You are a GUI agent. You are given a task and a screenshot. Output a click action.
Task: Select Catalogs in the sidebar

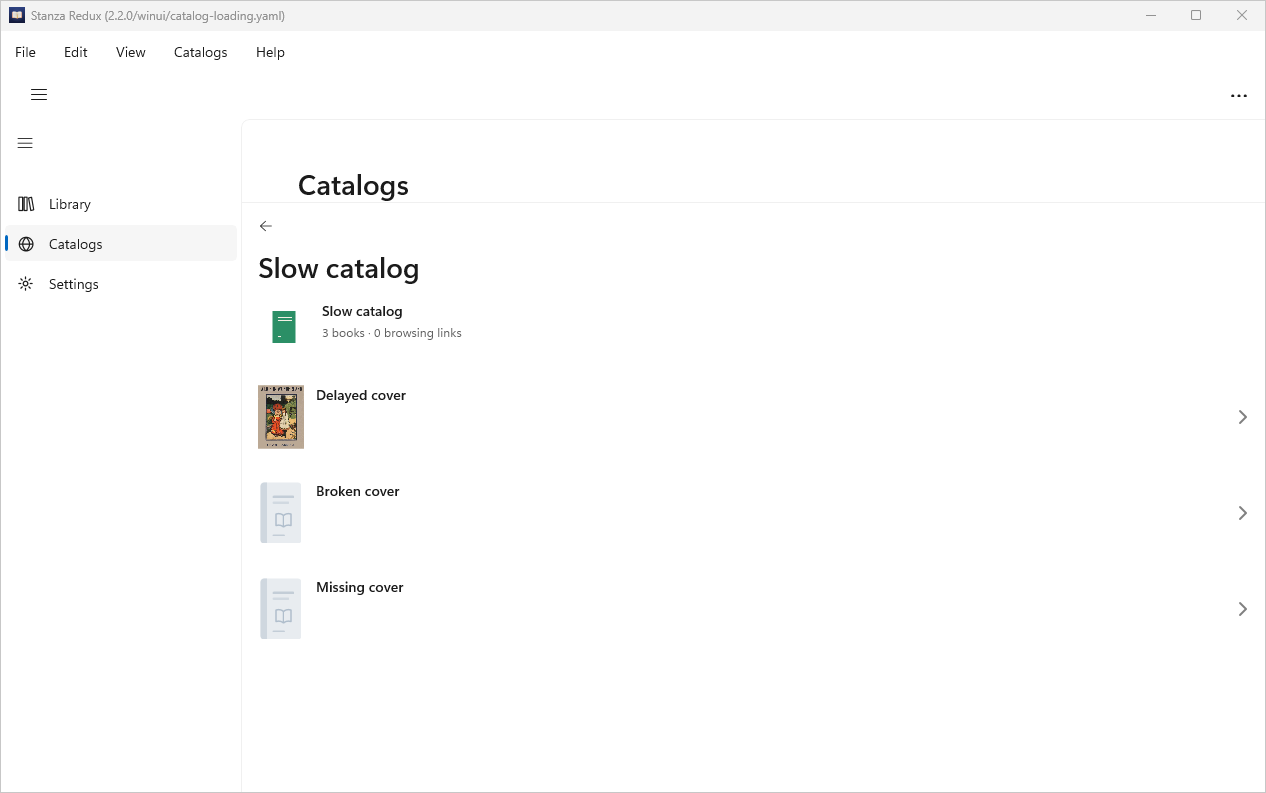[x=121, y=244]
